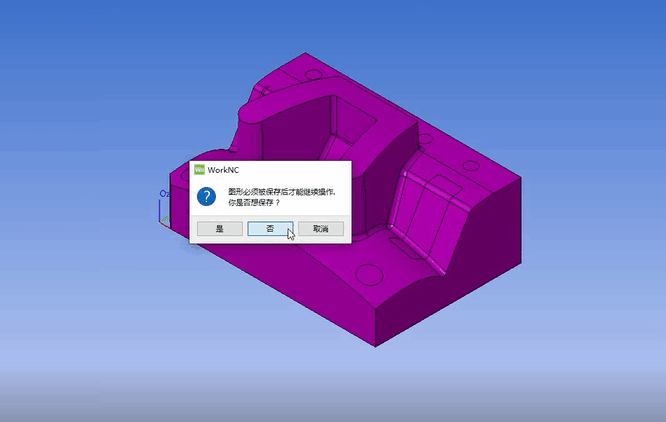Click the green WorkNC logo icon
The width and height of the screenshot is (666, 422).
(199, 170)
